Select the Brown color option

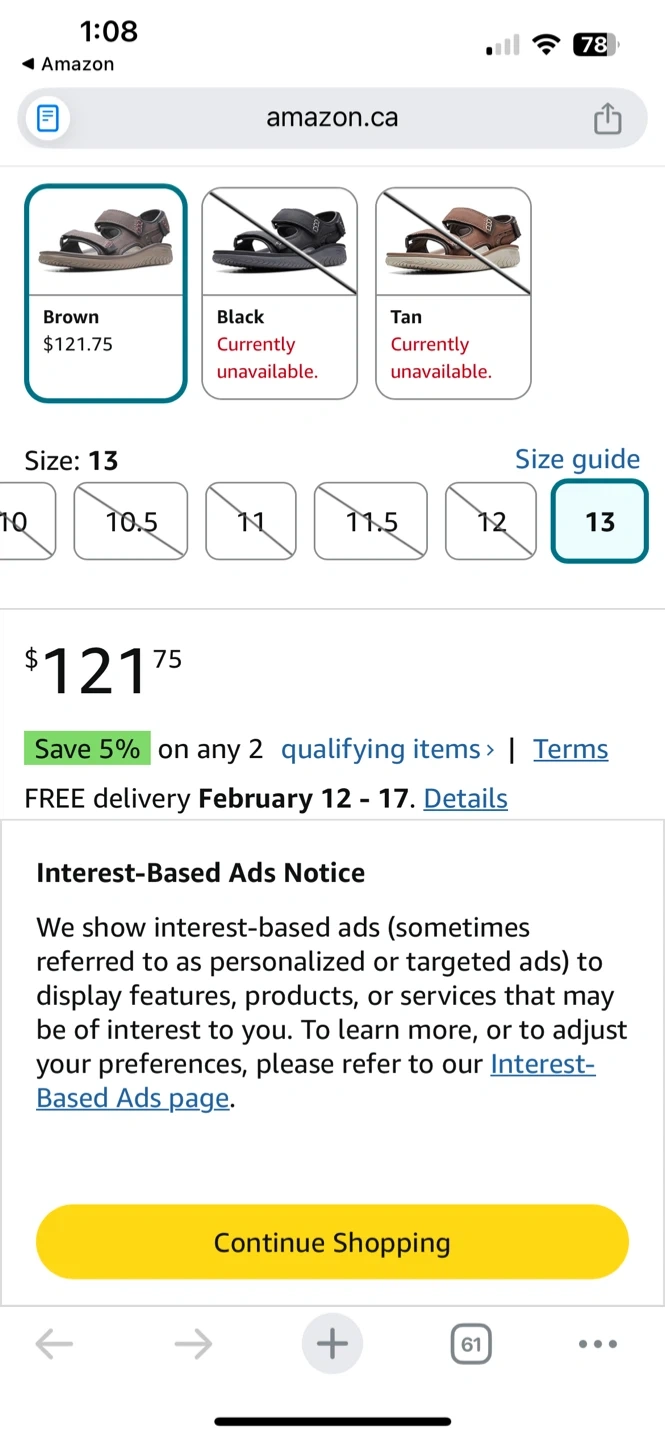point(105,293)
